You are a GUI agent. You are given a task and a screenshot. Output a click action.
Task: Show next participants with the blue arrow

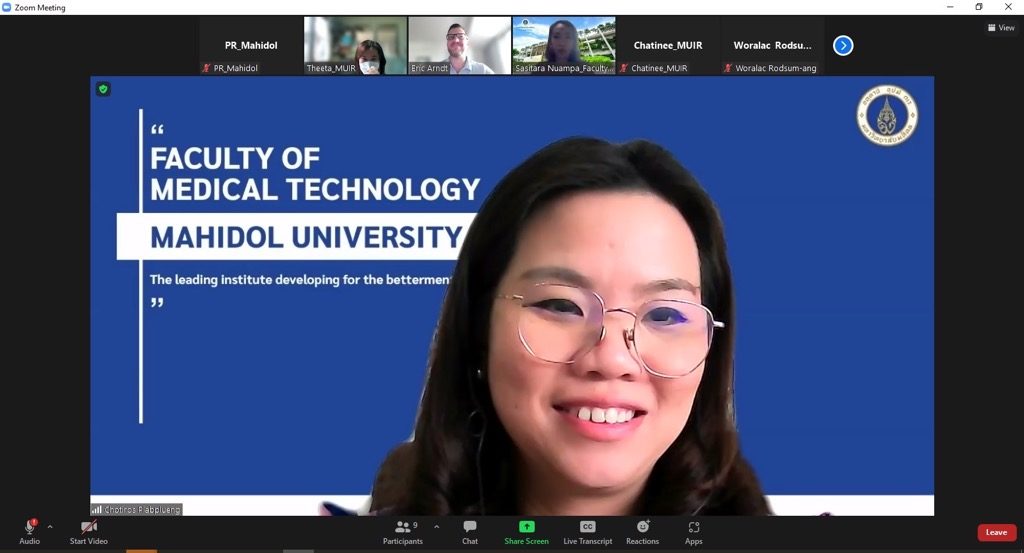(x=843, y=45)
